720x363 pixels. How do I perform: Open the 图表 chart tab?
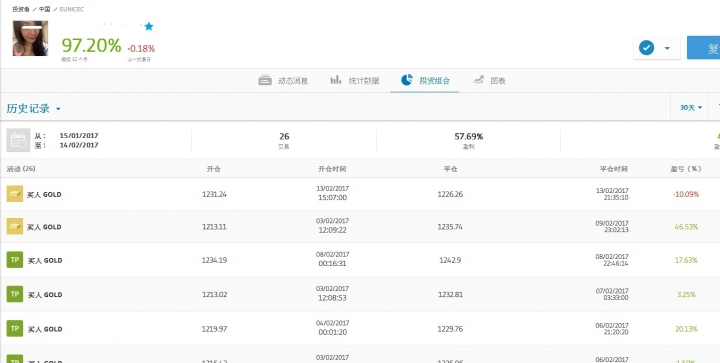point(489,81)
